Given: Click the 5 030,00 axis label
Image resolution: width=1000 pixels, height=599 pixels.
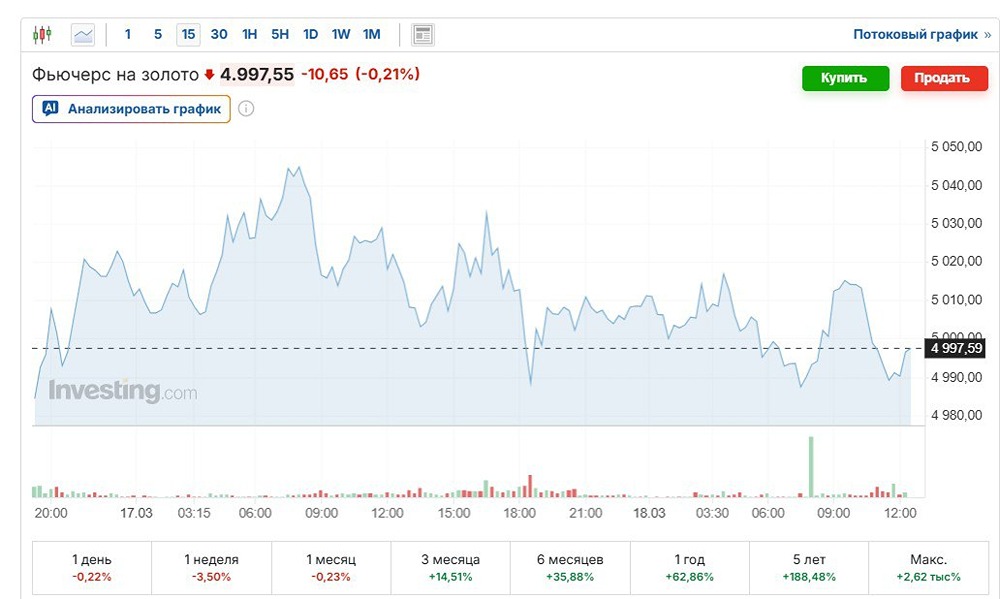Looking at the screenshot, I should tap(957, 223).
